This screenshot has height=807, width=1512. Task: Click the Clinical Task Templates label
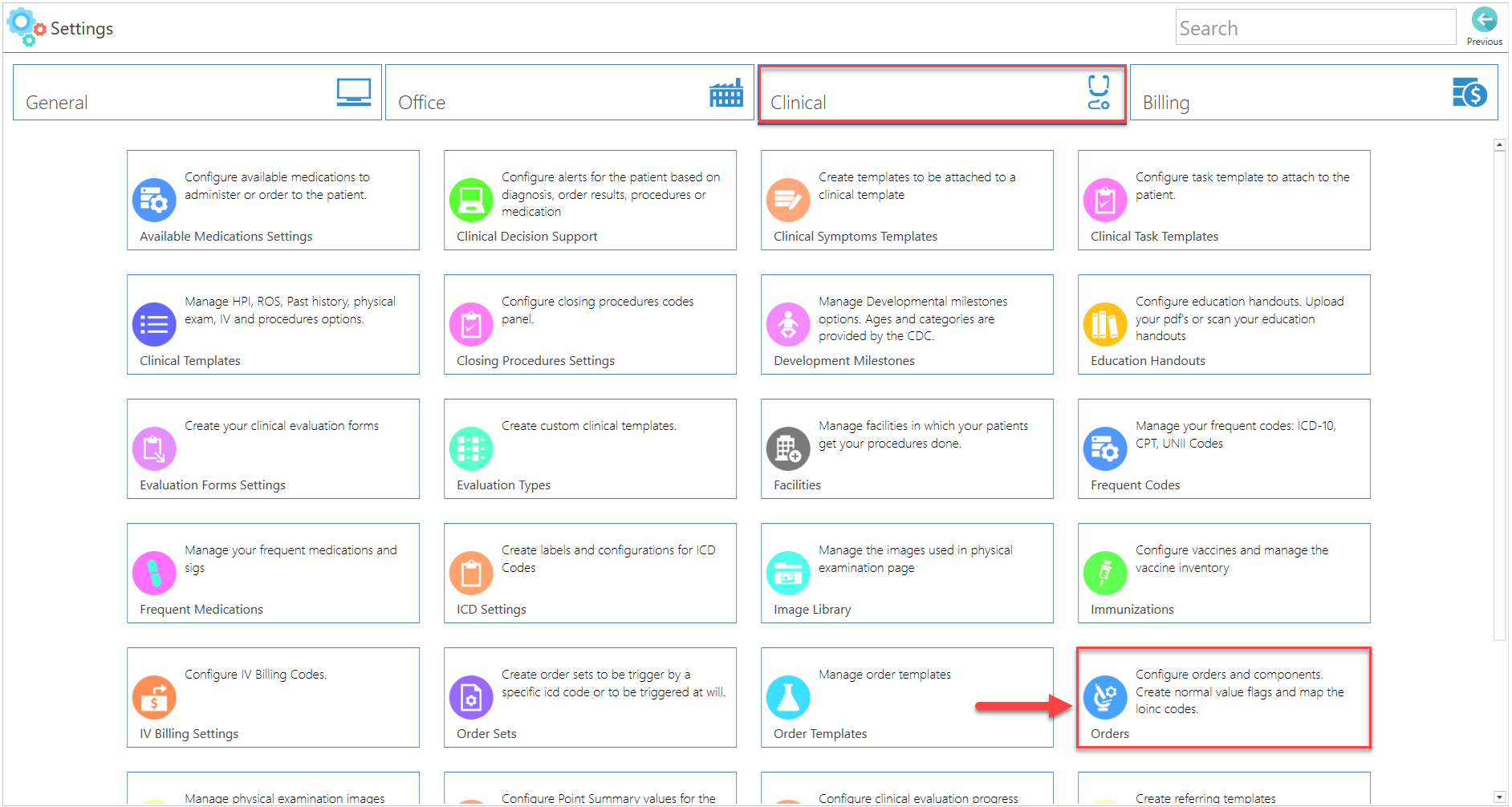1154,237
